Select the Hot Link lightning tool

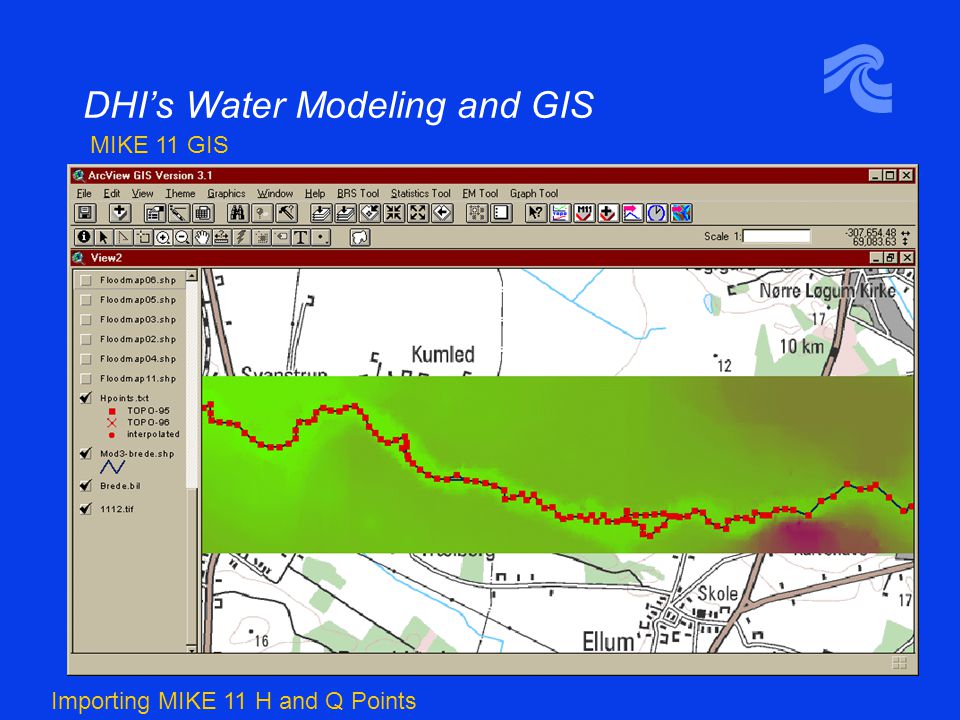pos(241,237)
